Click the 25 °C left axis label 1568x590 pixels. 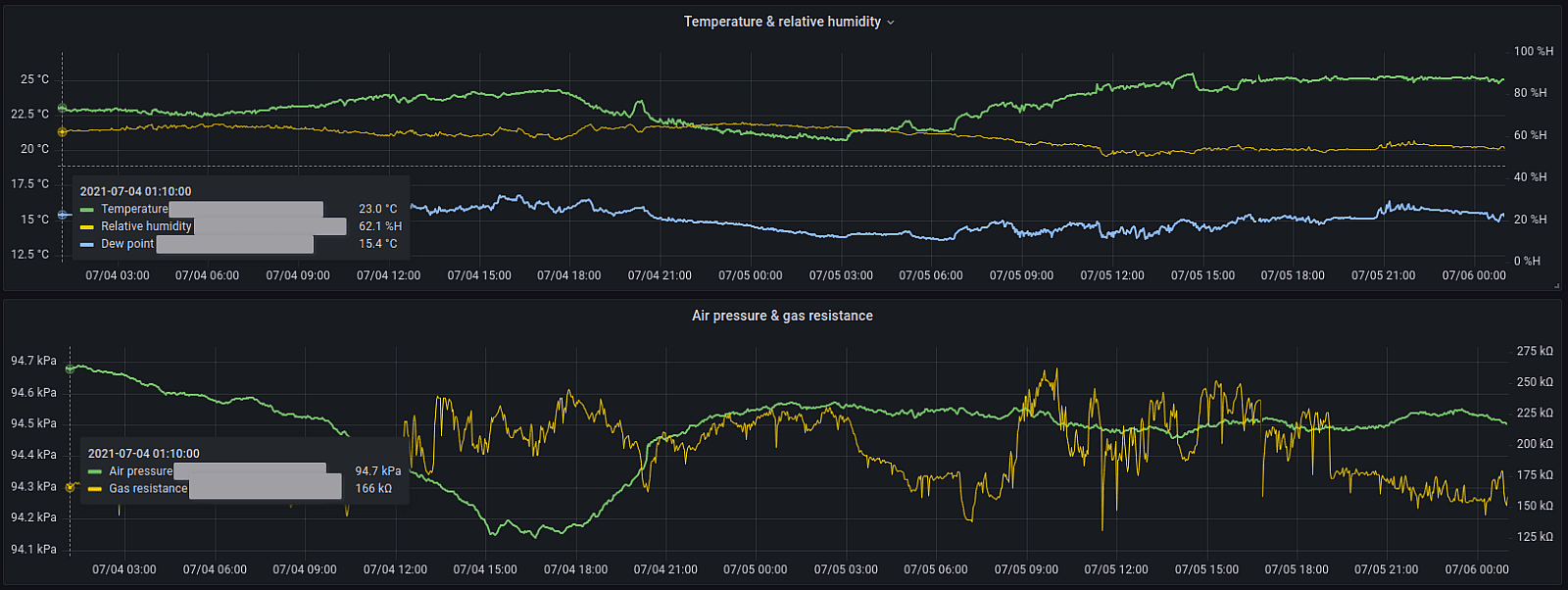click(34, 79)
